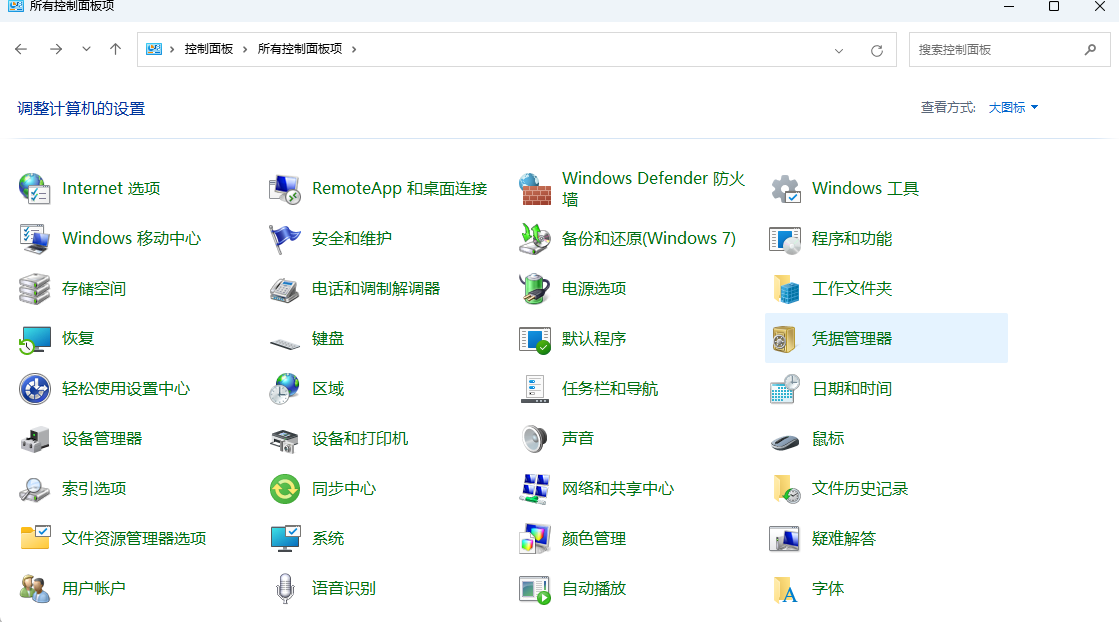Open address bar history dropdown

pyautogui.click(x=839, y=50)
